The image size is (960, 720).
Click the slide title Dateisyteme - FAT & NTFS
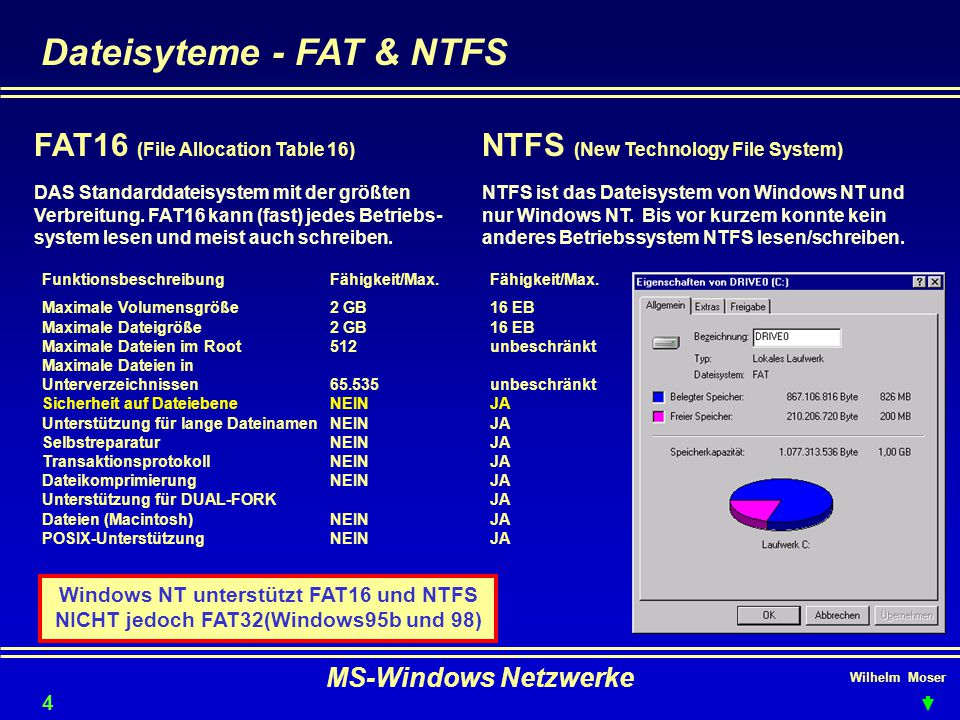click(274, 51)
